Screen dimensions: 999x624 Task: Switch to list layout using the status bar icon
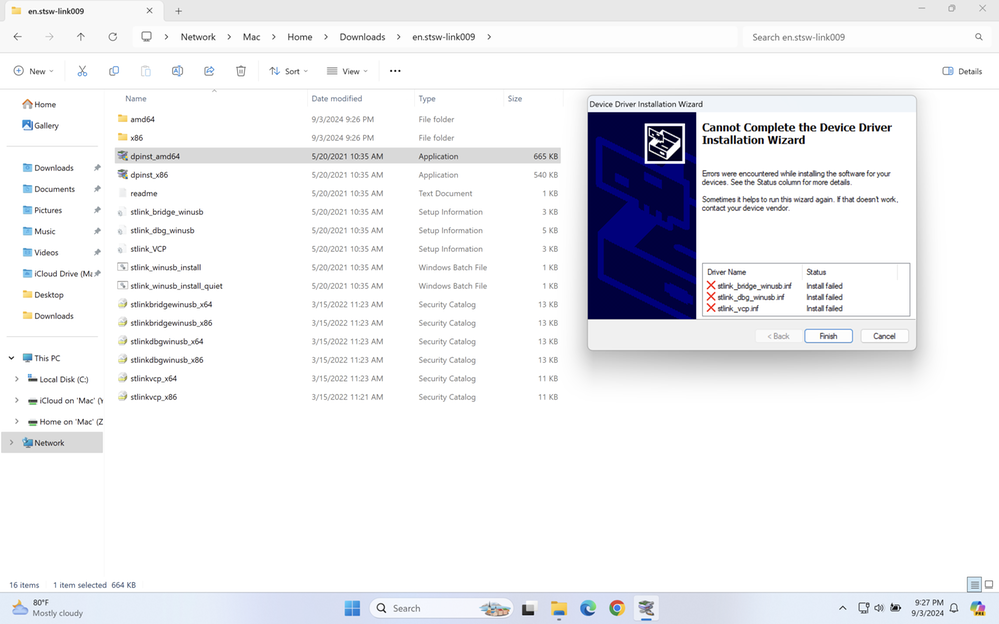pyautogui.click(x=973, y=584)
